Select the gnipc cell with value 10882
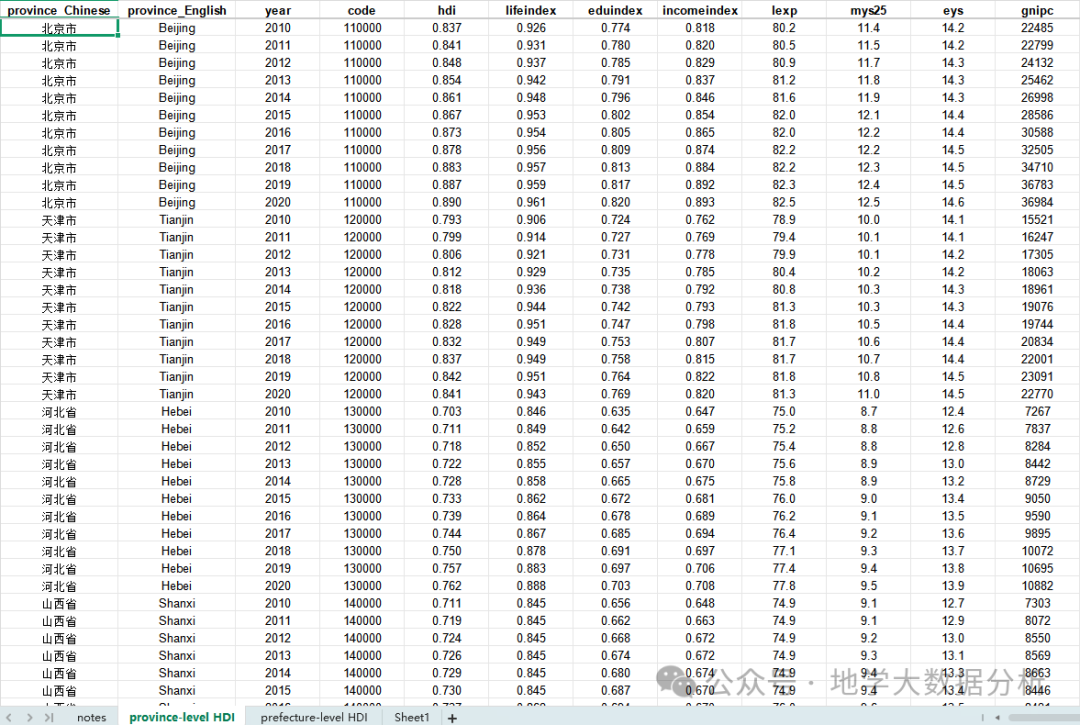Image resolution: width=1080 pixels, height=725 pixels. (1037, 586)
